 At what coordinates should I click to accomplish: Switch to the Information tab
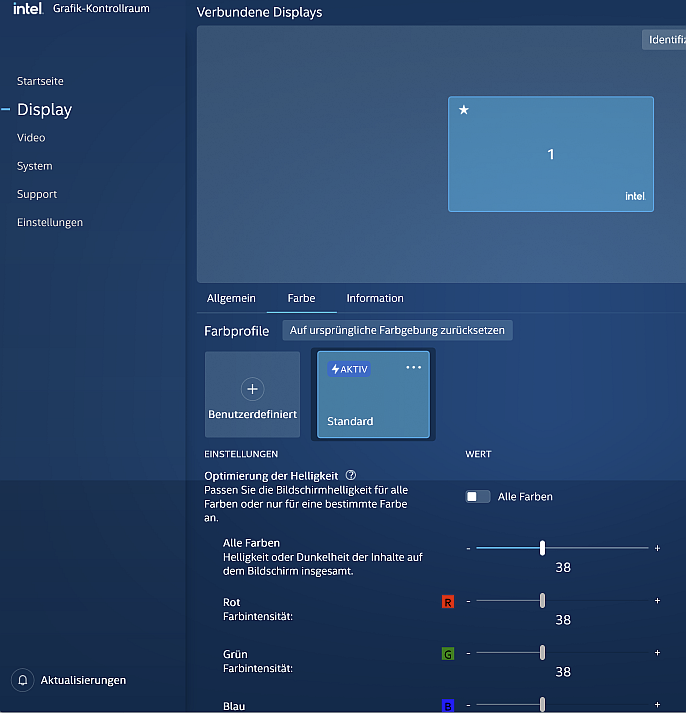click(x=375, y=298)
